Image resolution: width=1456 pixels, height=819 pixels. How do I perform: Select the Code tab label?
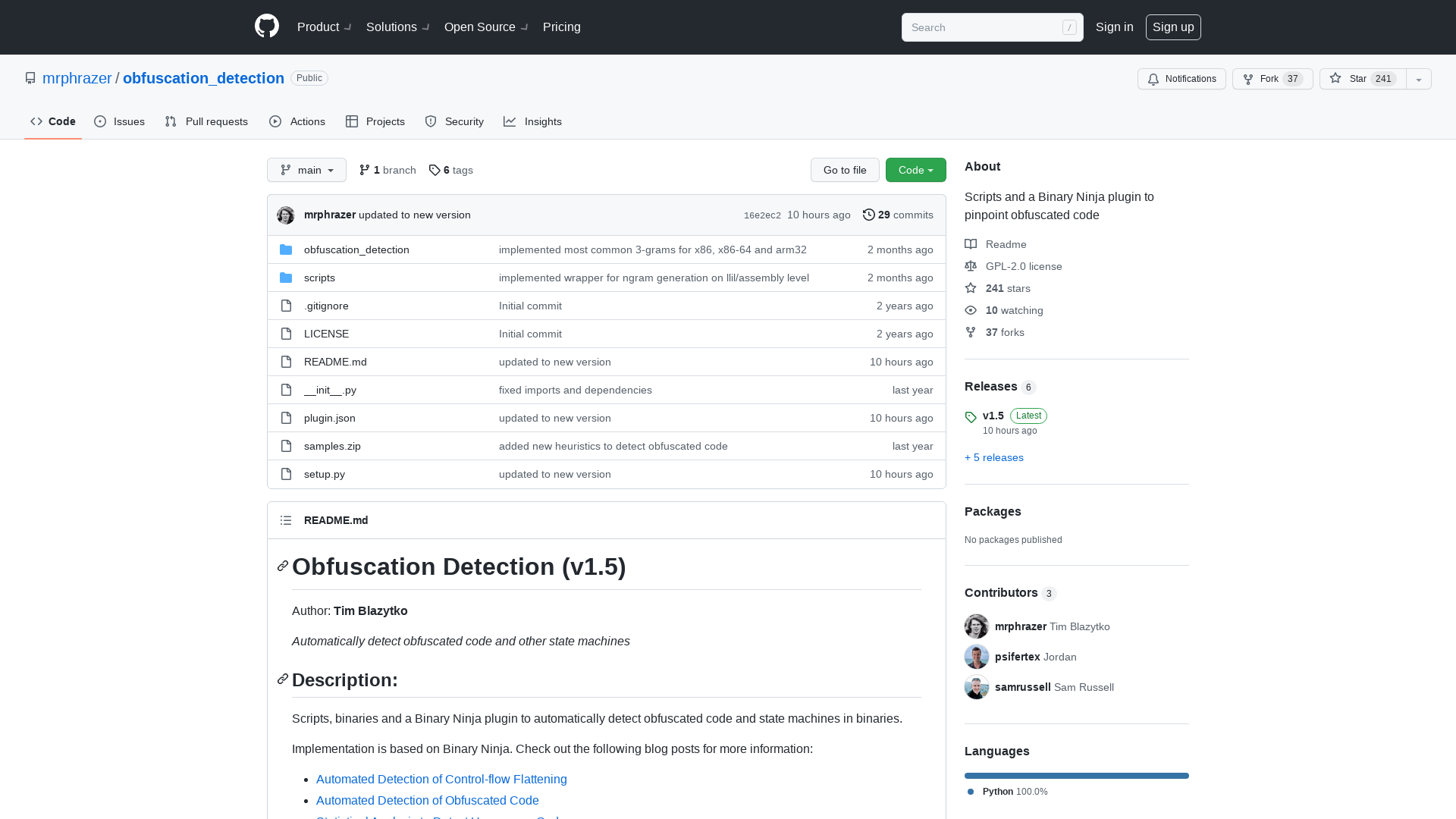tap(61, 121)
